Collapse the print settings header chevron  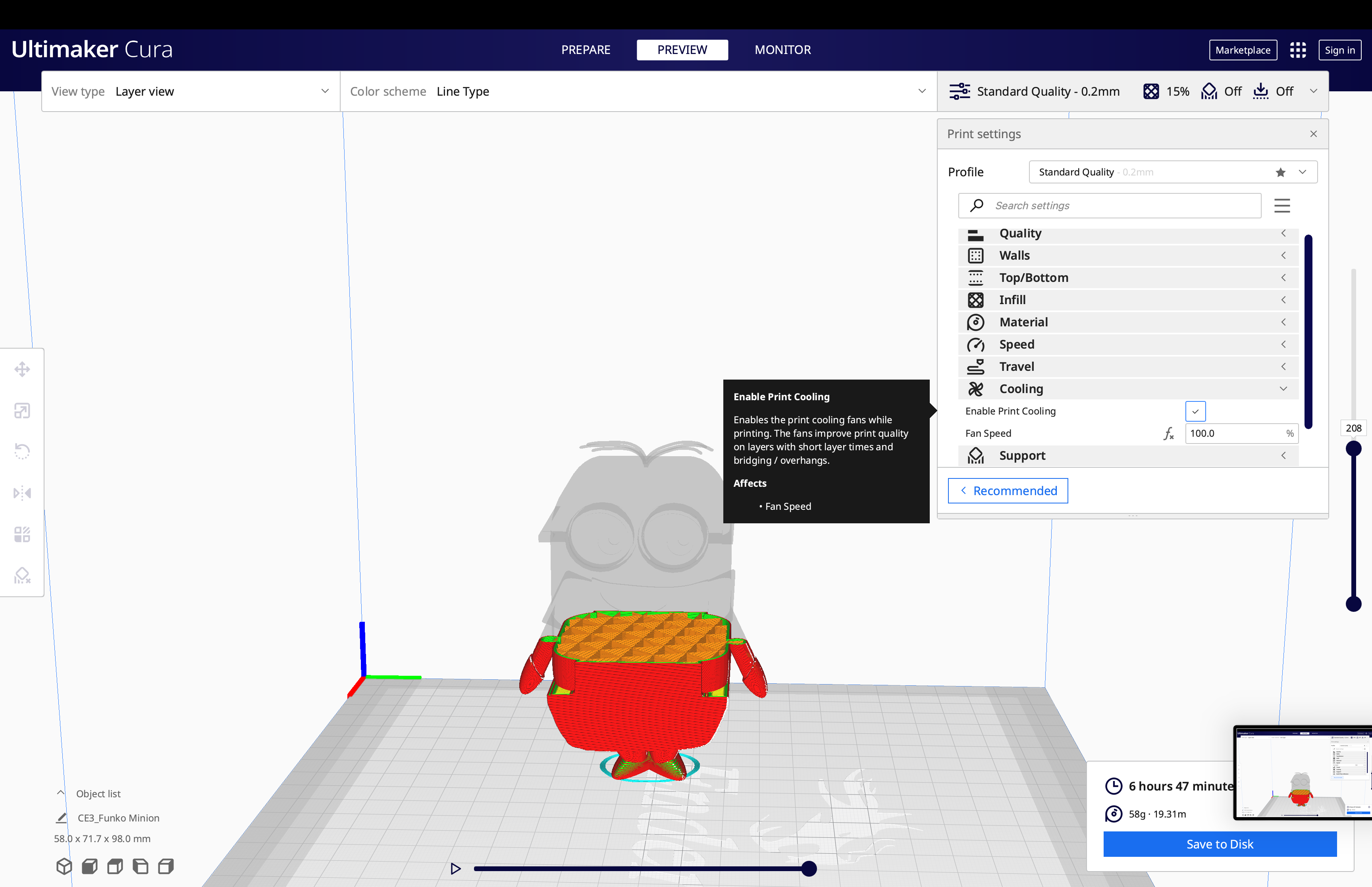(x=1313, y=91)
